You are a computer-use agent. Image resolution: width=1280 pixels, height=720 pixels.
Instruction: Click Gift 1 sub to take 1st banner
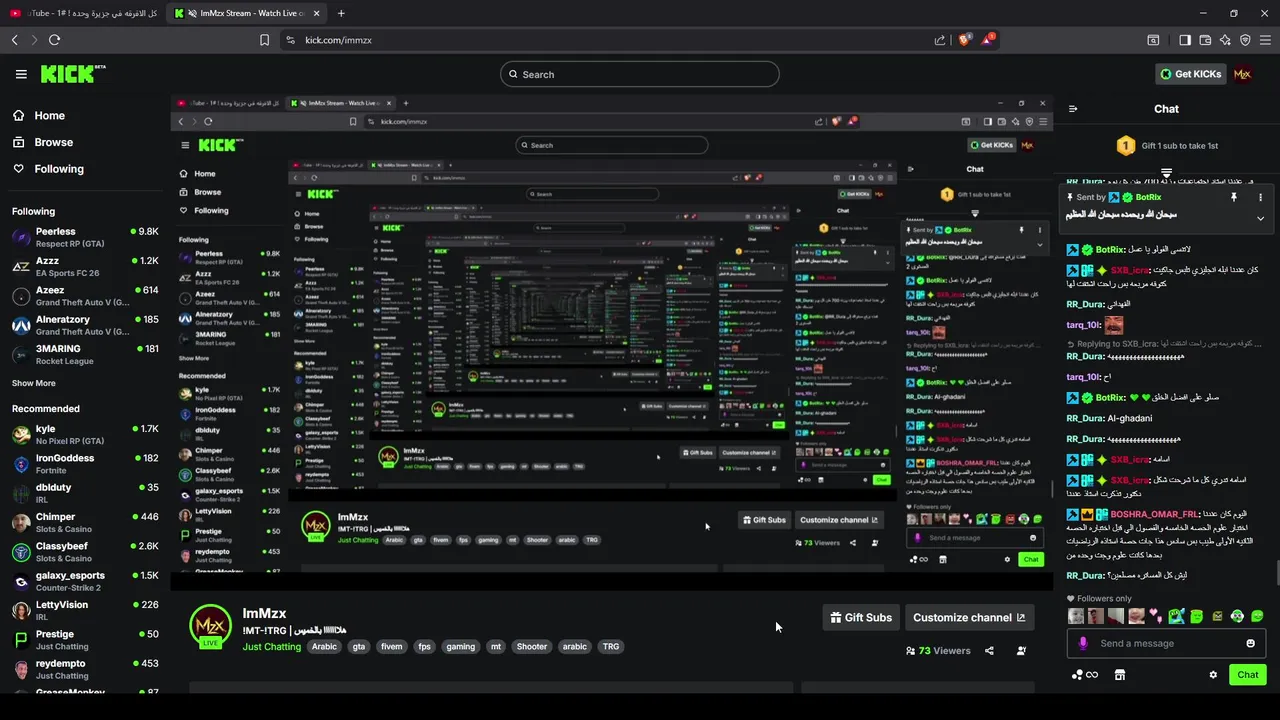coord(1166,146)
